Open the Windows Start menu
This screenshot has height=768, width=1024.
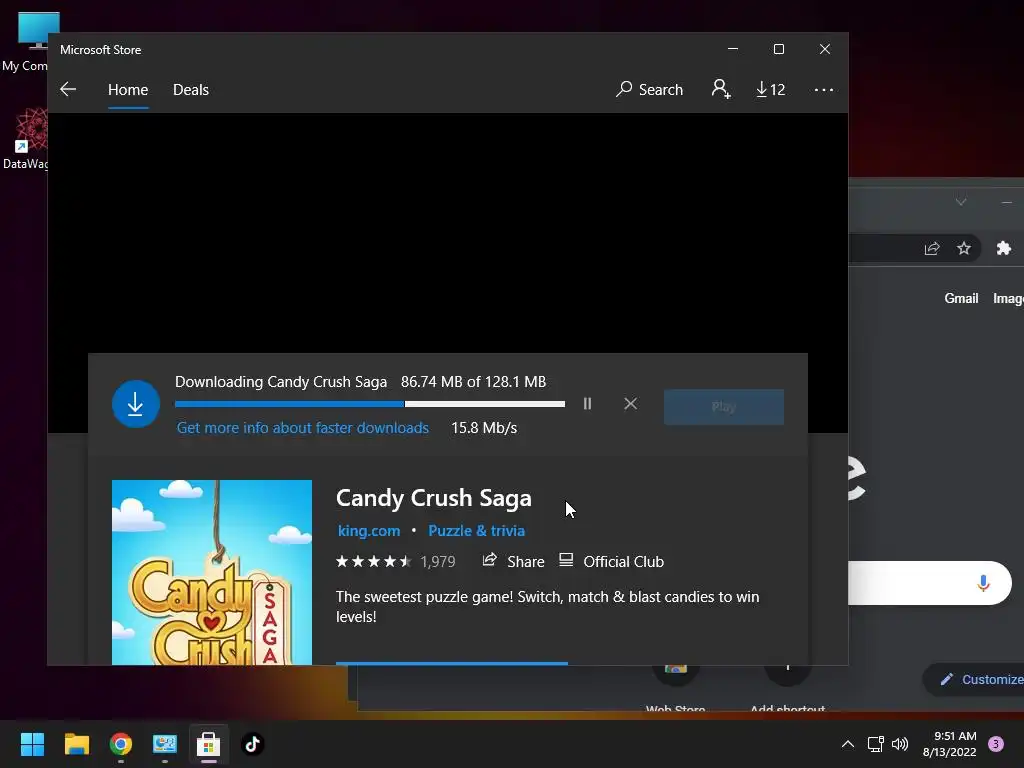[x=32, y=744]
